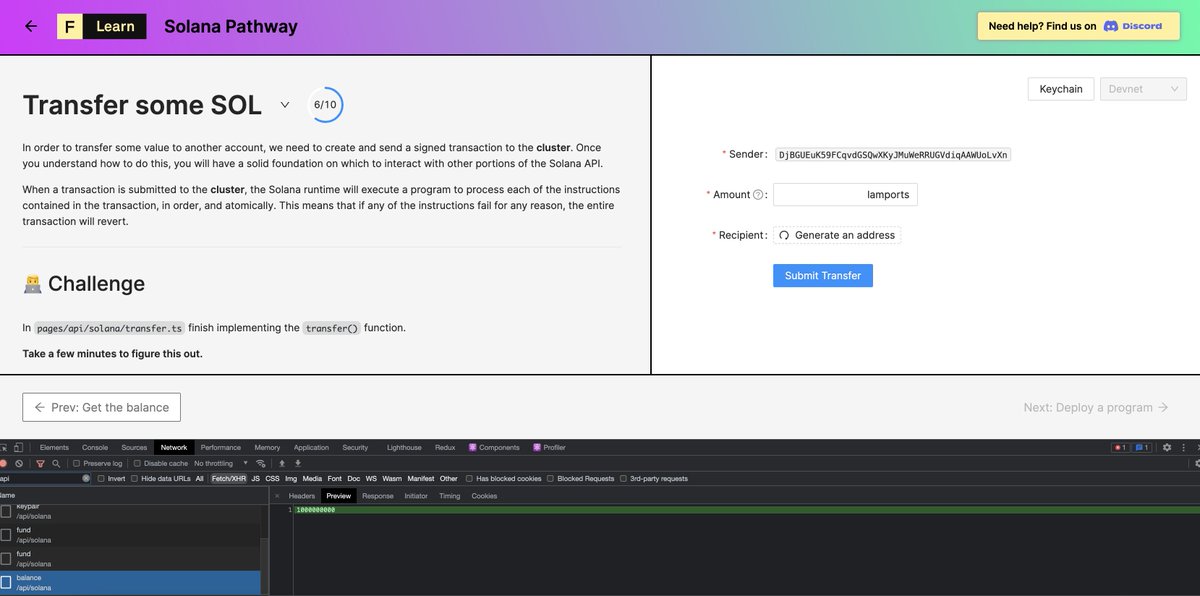Open DevTools settings gear icon
Image resolution: width=1200 pixels, height=596 pixels.
point(1167,448)
